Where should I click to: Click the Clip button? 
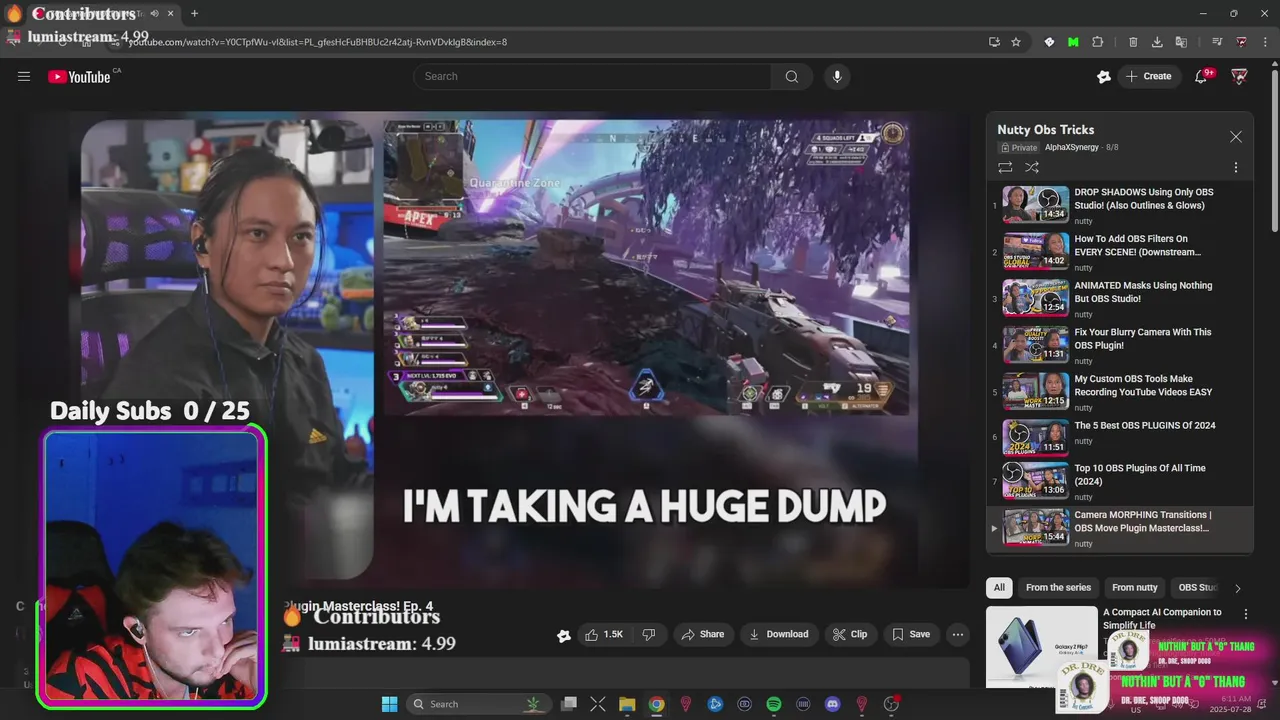click(x=849, y=634)
